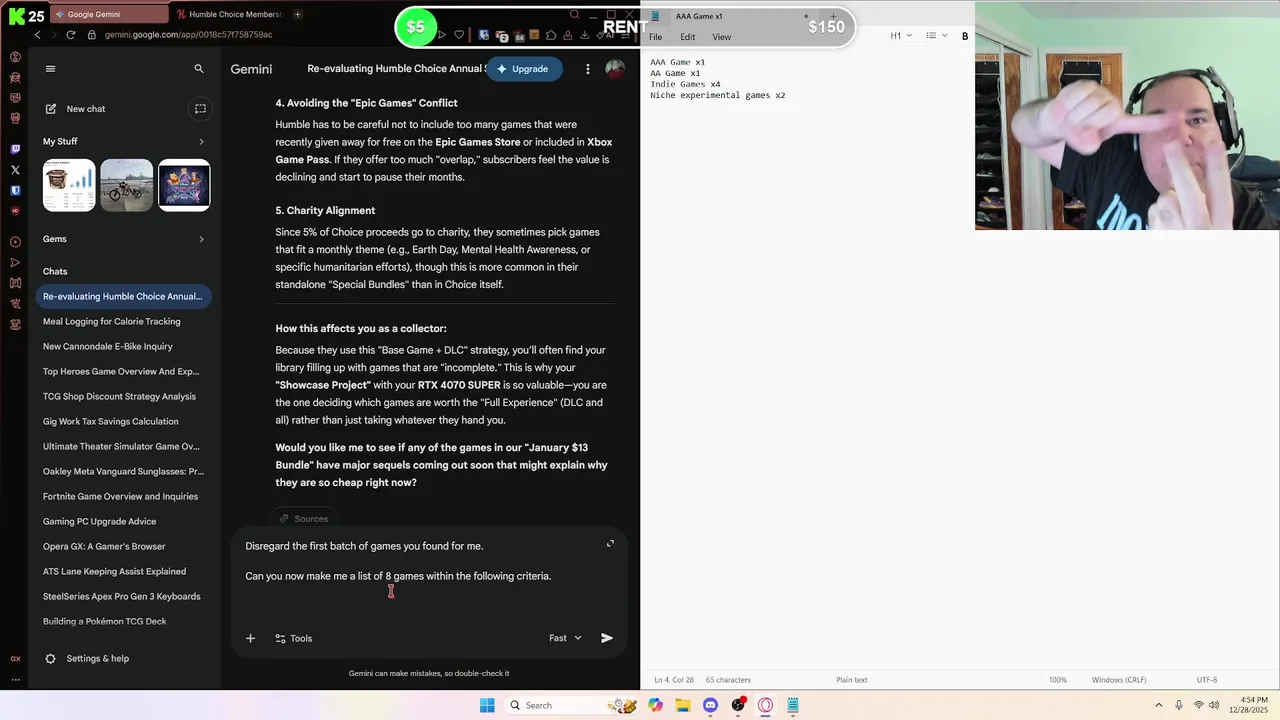Open the Notepad View menu
The height and width of the screenshot is (720, 1280).
(721, 37)
